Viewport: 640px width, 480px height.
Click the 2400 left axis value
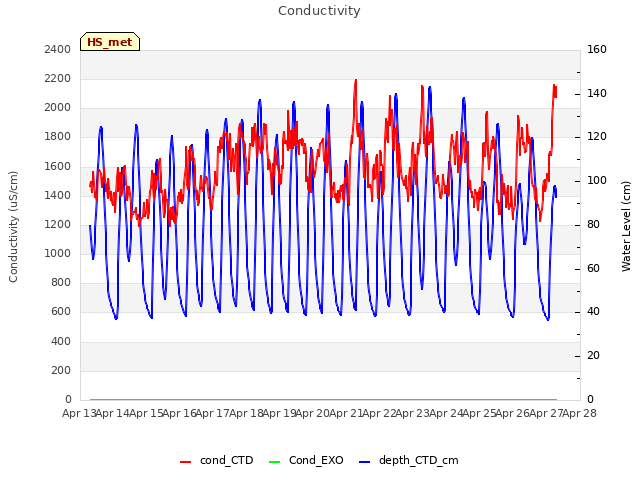(x=58, y=49)
